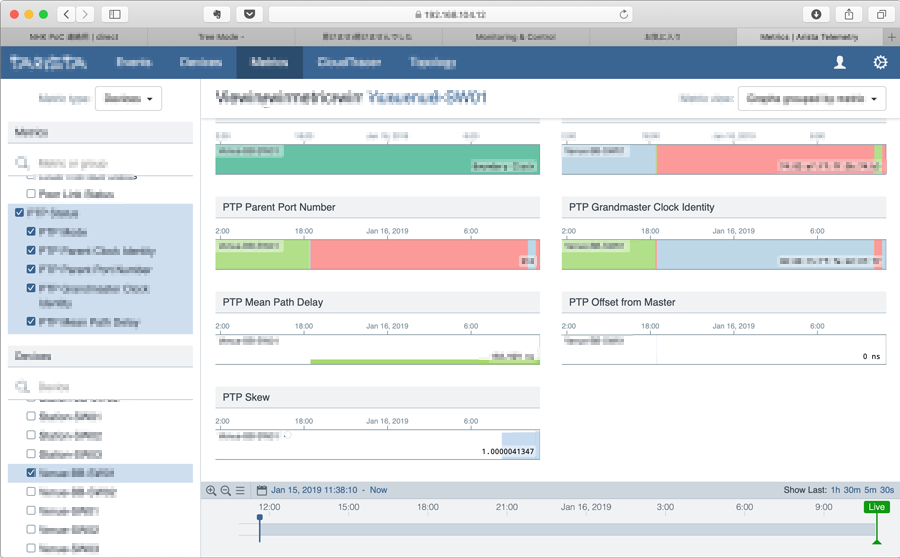This screenshot has height=558, width=900.
Task: Open the calendar date picker icon
Action: click(x=262, y=490)
